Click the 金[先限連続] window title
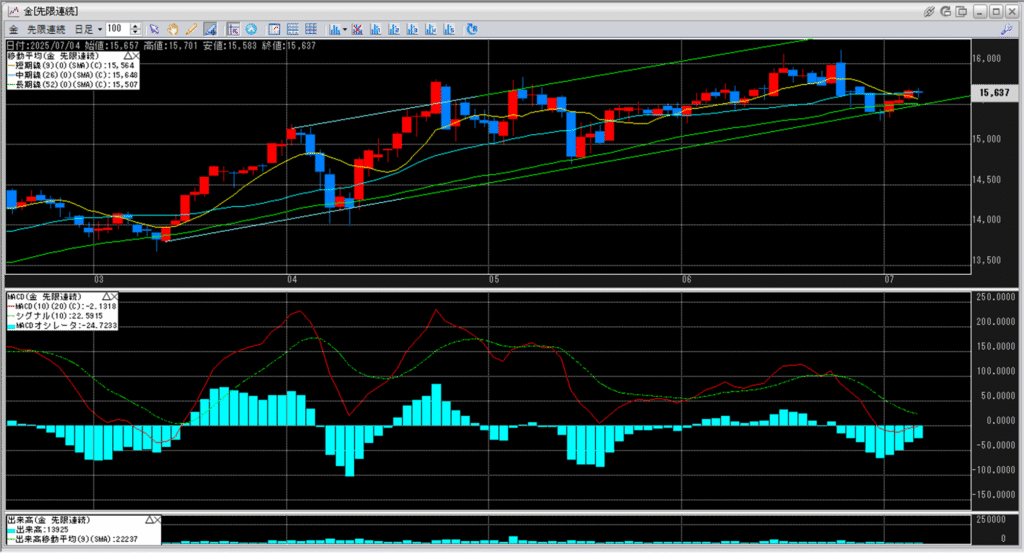The image size is (1024, 553). click(x=51, y=11)
